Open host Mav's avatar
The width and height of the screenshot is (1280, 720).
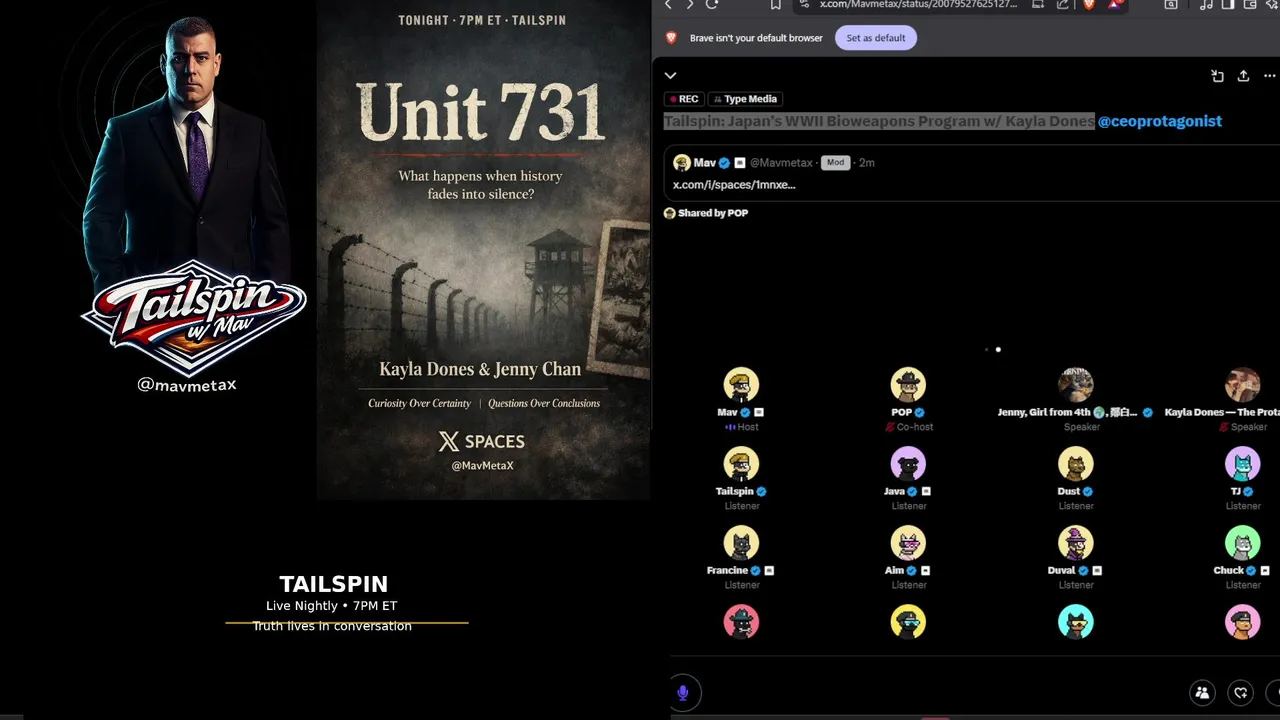coord(741,385)
